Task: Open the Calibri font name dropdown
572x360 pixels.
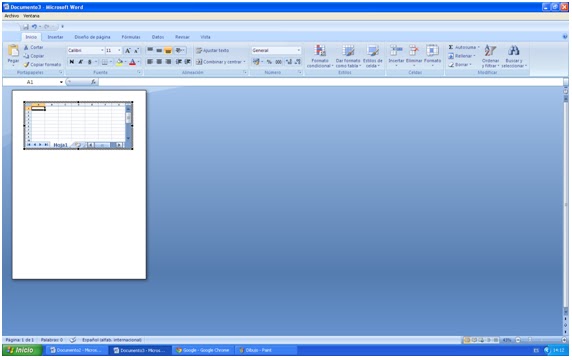Action: (x=102, y=50)
